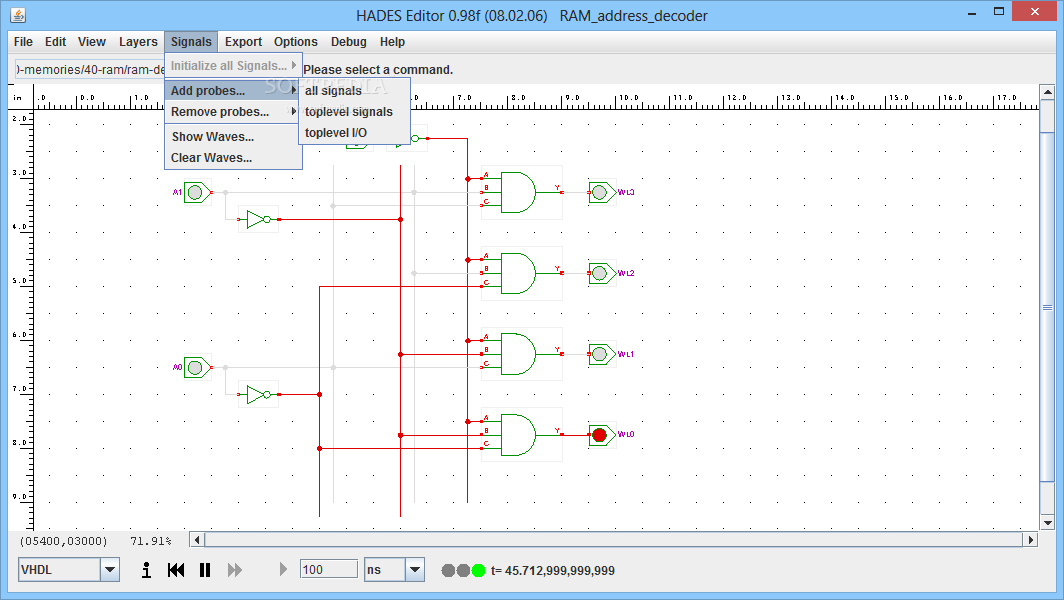This screenshot has width=1064, height=600.
Task: Rewind the simulation to start
Action: click(x=176, y=570)
